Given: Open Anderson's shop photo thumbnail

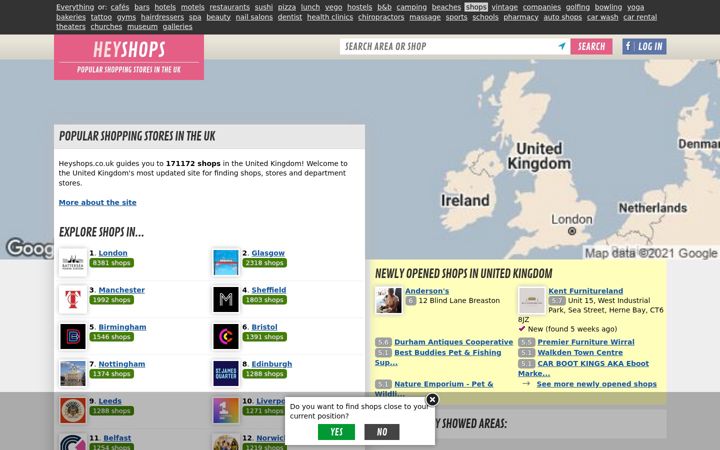Looking at the screenshot, I should click(388, 300).
